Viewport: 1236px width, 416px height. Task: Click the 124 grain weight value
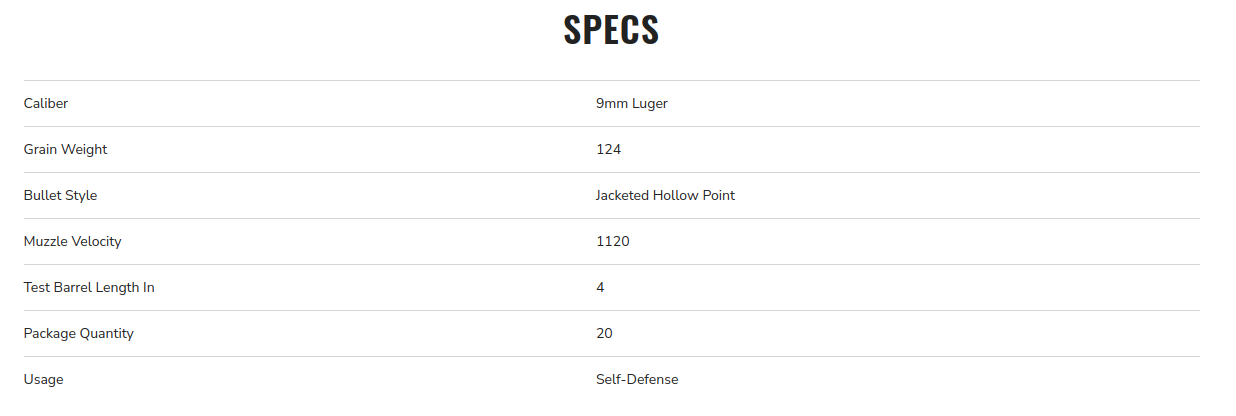coord(609,149)
